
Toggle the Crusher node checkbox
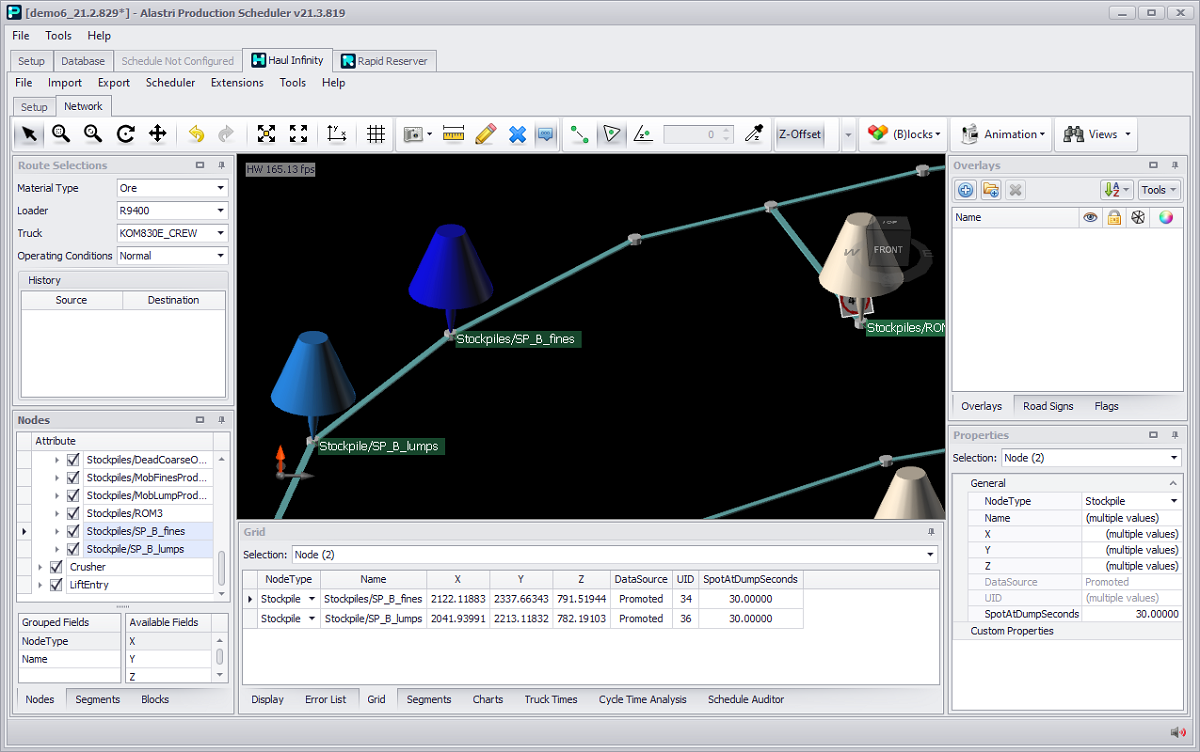56,567
